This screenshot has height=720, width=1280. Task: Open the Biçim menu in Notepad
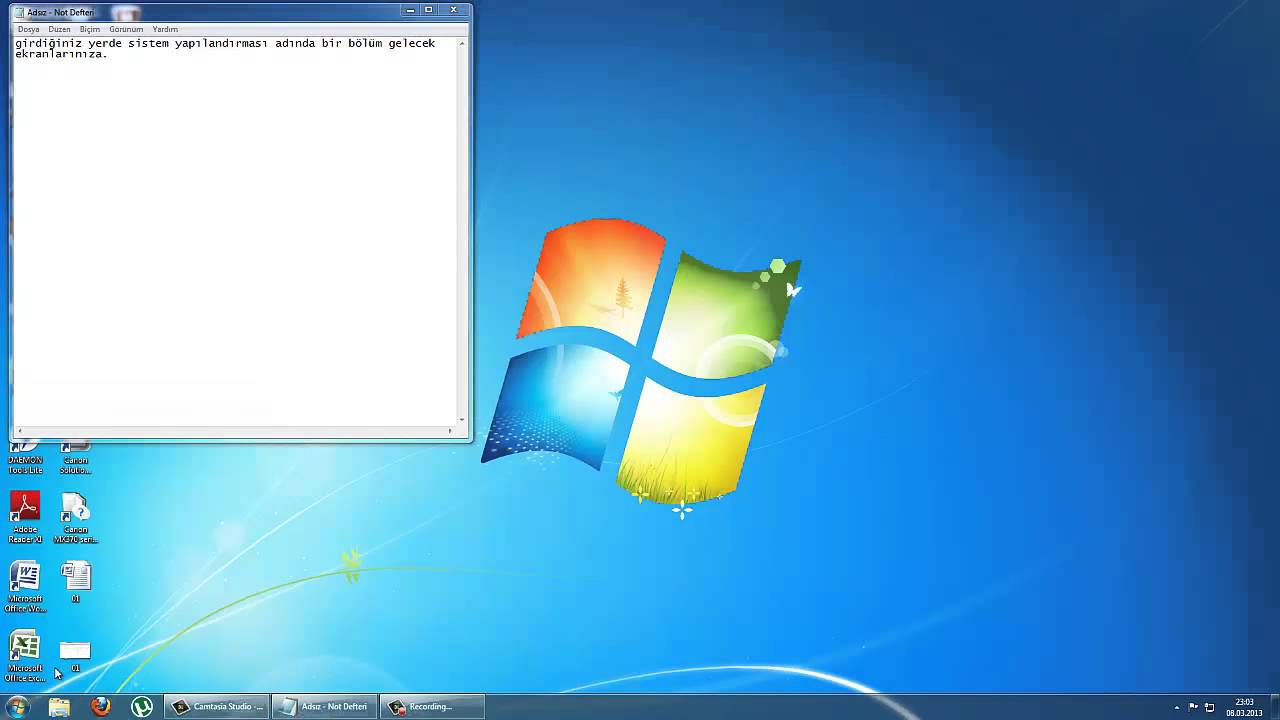(90, 29)
